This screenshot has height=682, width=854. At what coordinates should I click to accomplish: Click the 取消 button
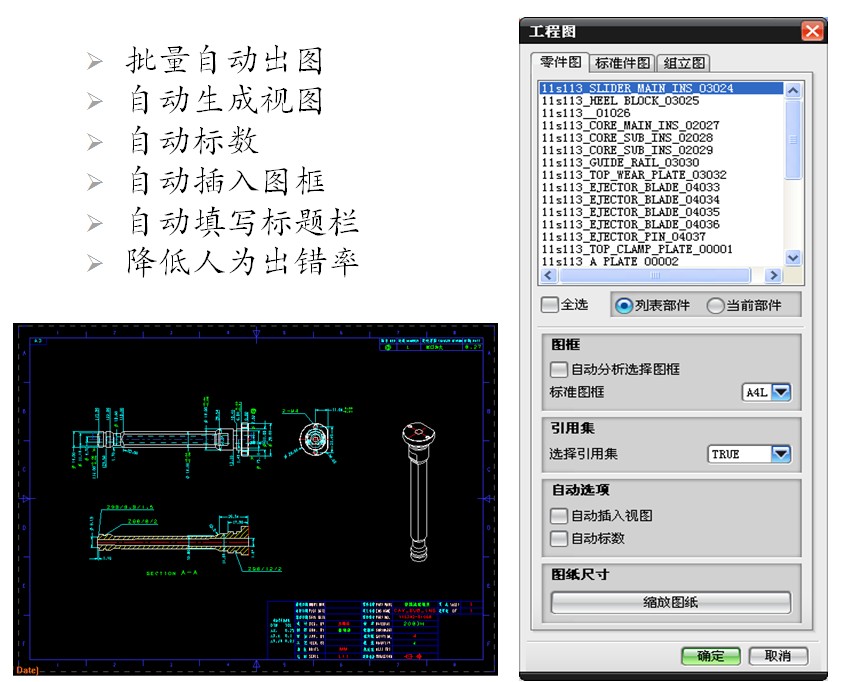777,656
